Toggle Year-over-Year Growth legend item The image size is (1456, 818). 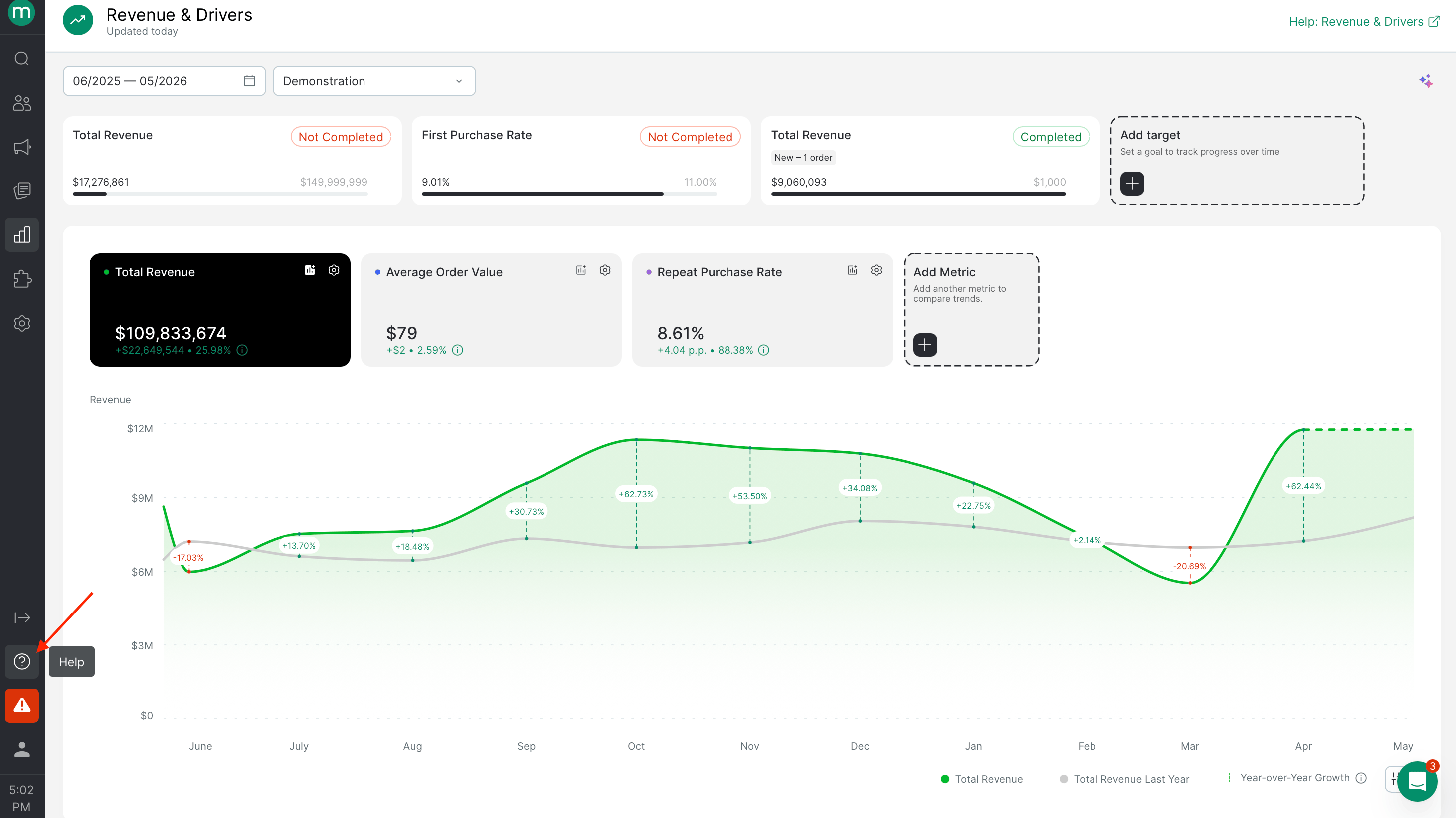[1288, 778]
